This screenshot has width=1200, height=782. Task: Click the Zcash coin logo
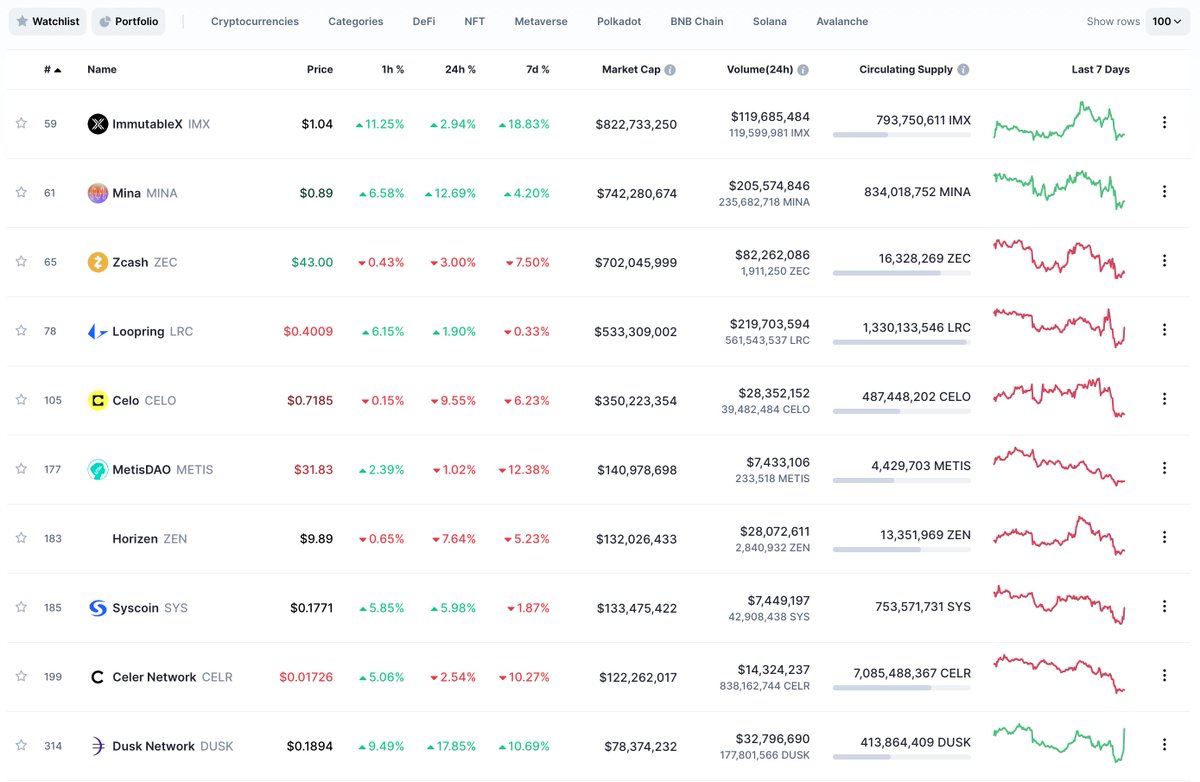click(98, 262)
